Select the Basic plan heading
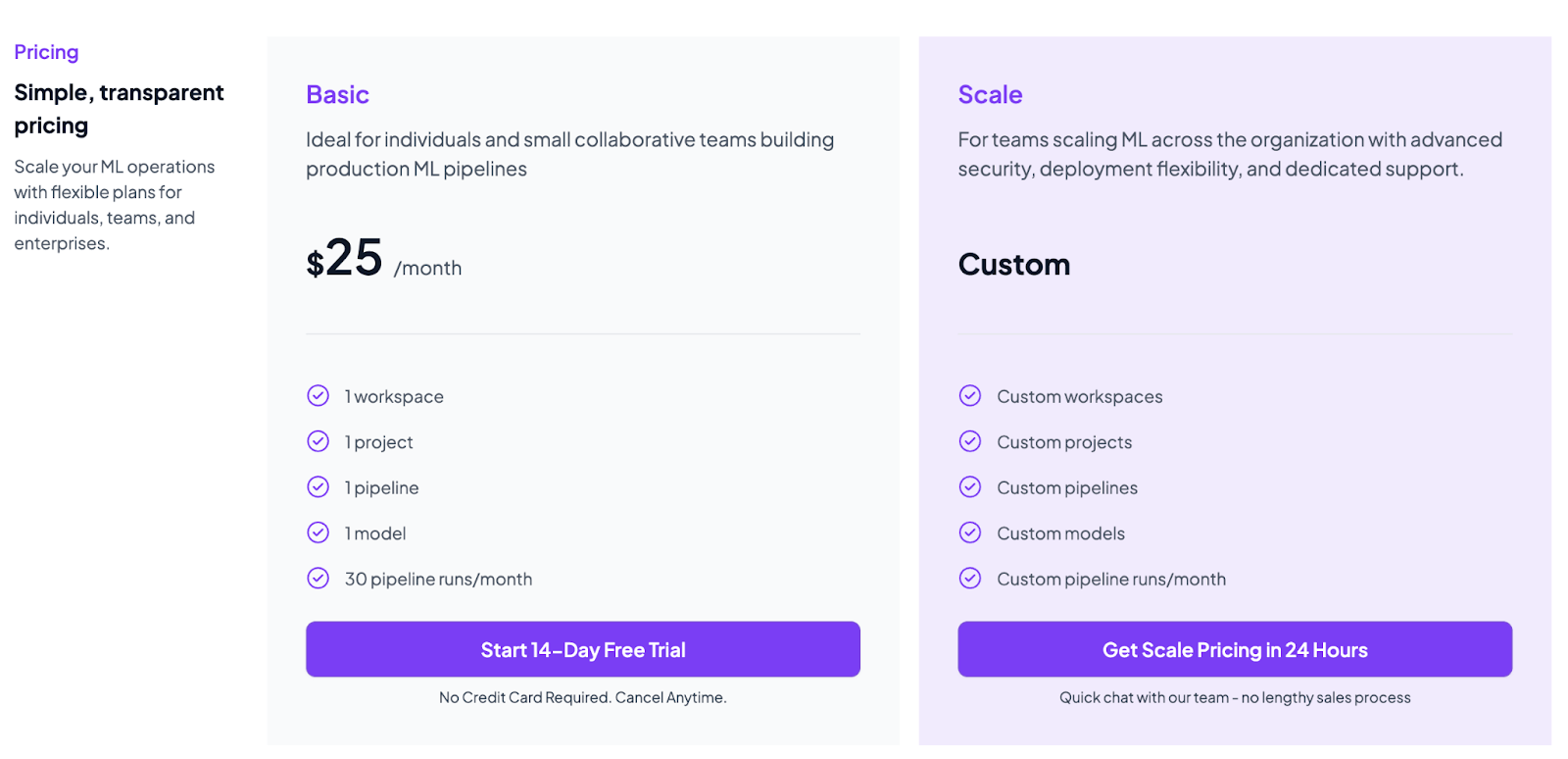The width and height of the screenshot is (1568, 759). tap(337, 95)
